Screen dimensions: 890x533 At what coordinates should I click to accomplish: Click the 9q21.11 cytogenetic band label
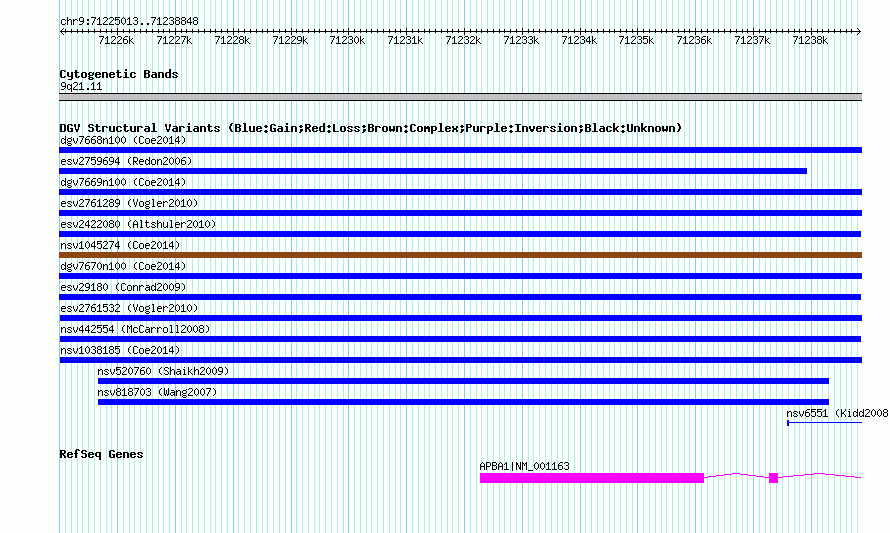(x=81, y=86)
